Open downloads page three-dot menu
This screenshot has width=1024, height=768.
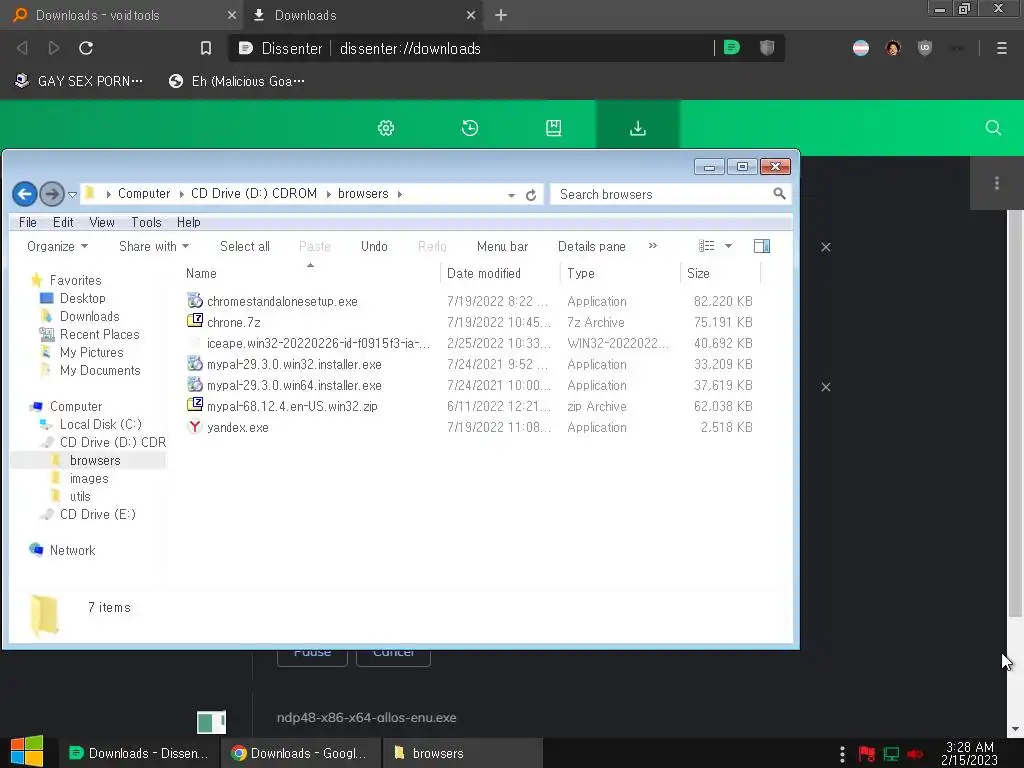pos(997,183)
